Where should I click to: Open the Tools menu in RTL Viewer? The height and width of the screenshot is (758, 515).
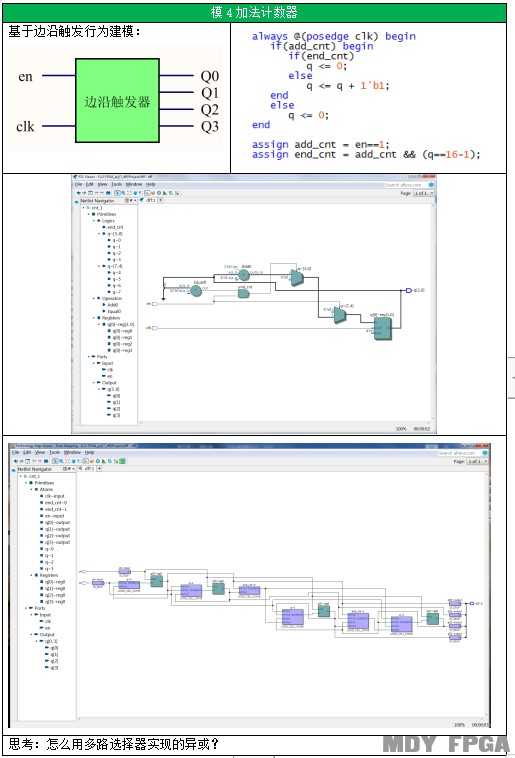point(117,185)
